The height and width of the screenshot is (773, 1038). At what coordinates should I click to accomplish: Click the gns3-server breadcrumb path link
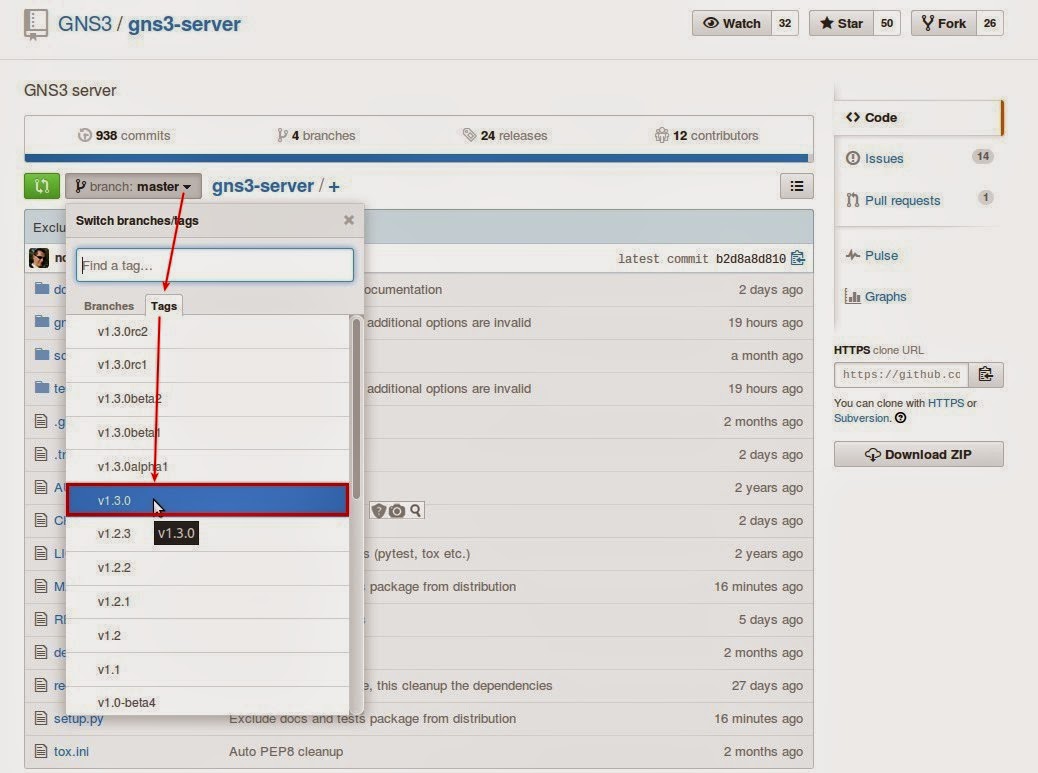[263, 186]
